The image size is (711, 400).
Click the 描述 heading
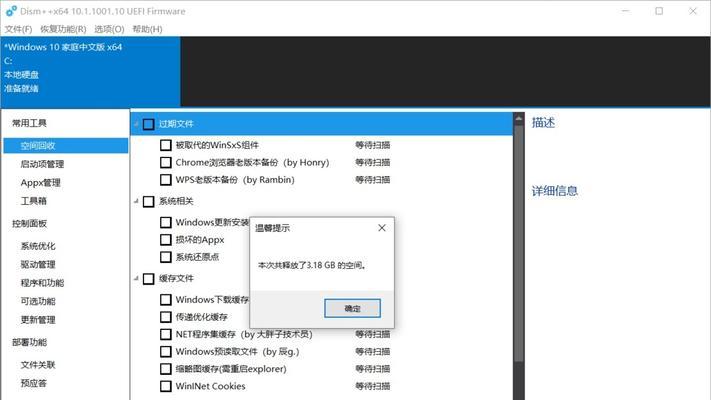coord(543,122)
